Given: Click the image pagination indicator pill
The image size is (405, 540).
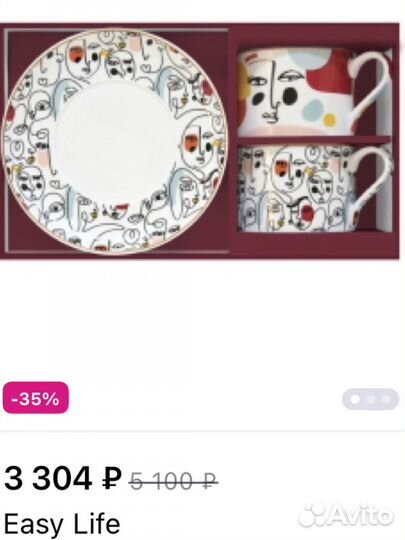Looking at the screenshot, I should tap(371, 399).
